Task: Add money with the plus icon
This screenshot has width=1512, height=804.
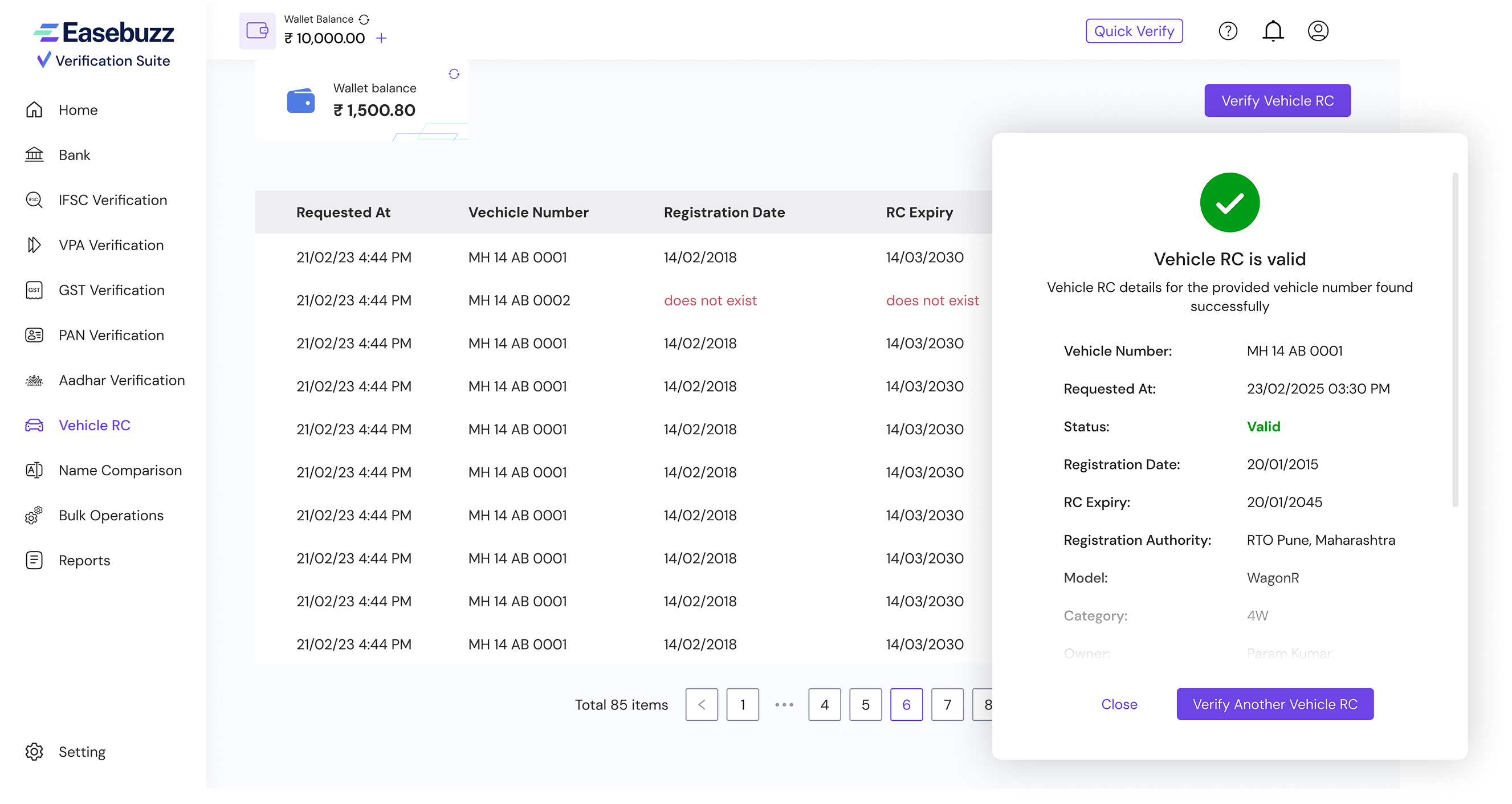Action: 381,38
